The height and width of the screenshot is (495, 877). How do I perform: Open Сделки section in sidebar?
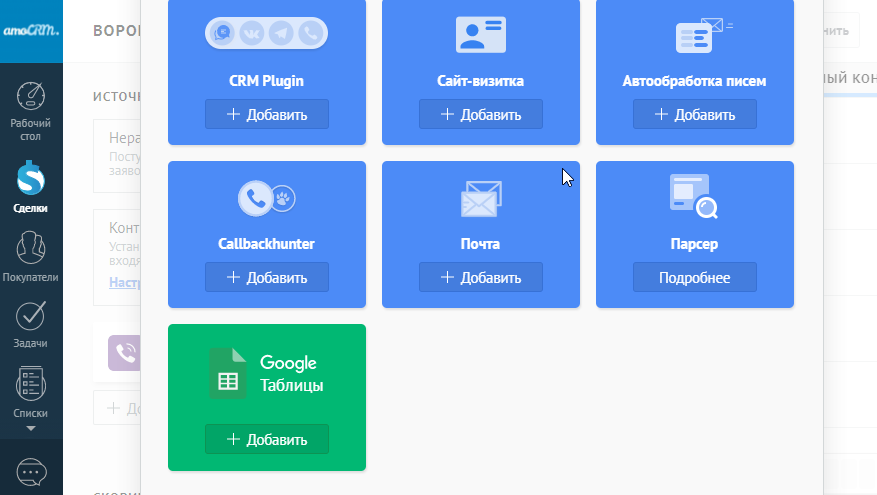click(31, 187)
